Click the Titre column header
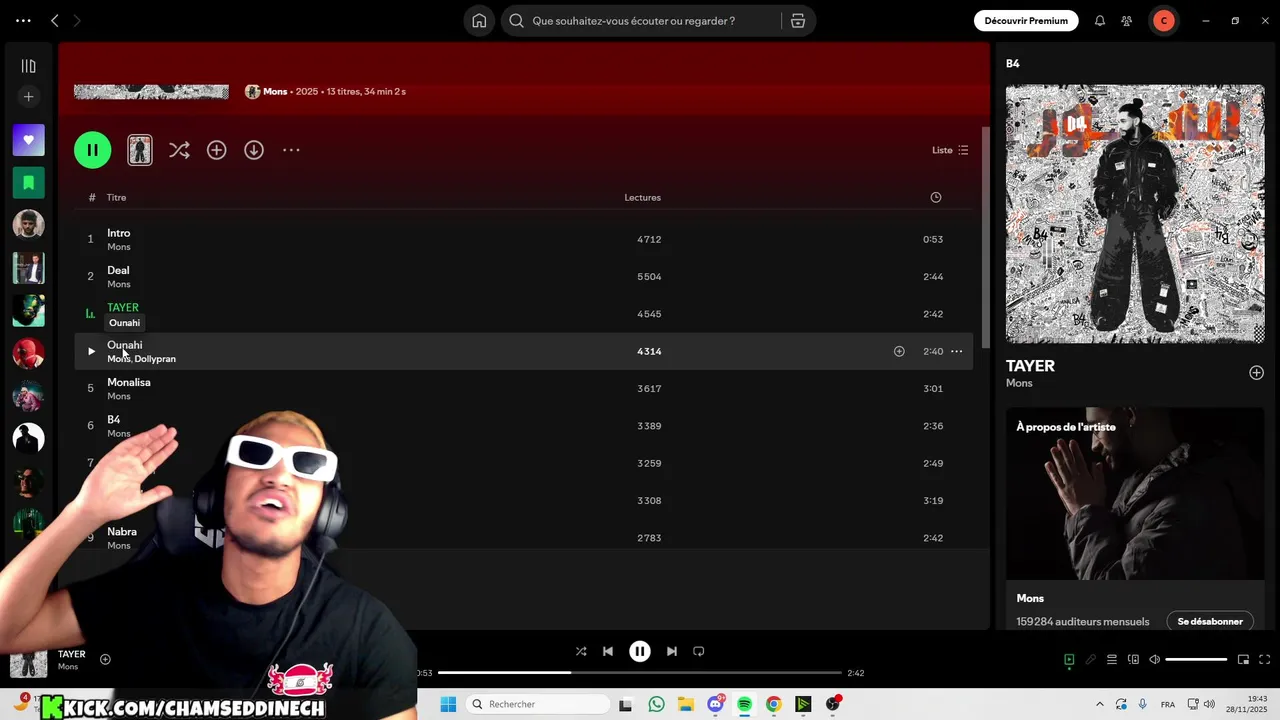 [116, 197]
